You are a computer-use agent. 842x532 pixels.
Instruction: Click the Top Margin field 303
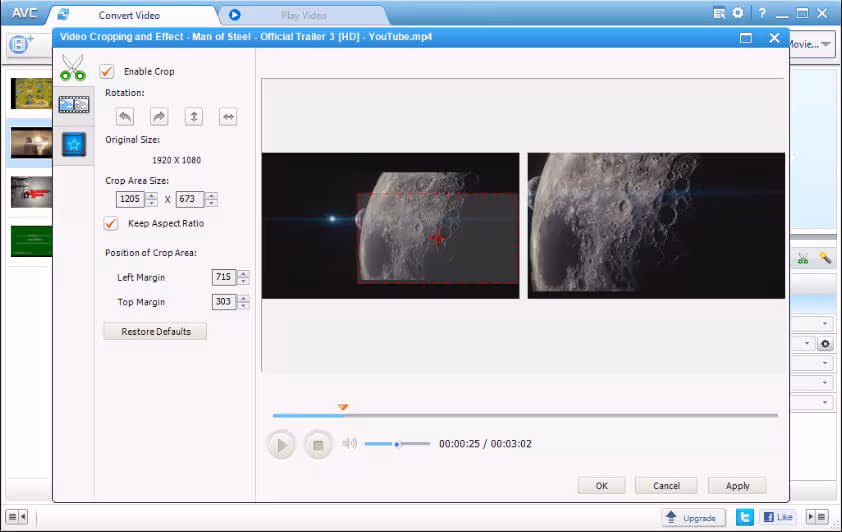[x=224, y=302]
